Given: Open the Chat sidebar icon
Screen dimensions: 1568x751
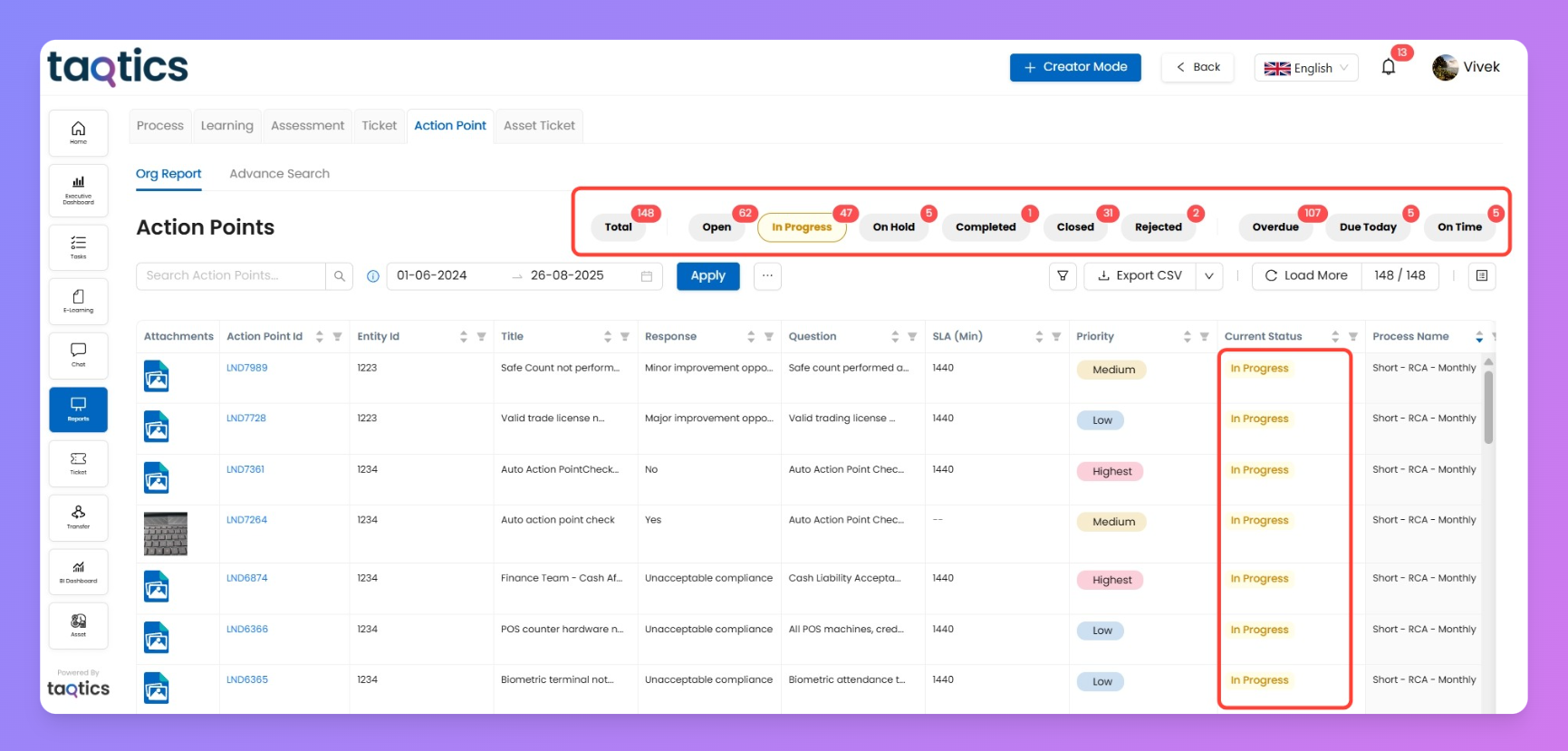Looking at the screenshot, I should (79, 354).
